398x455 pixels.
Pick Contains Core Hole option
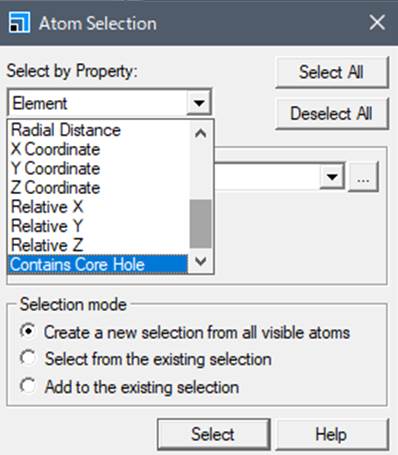click(x=97, y=264)
